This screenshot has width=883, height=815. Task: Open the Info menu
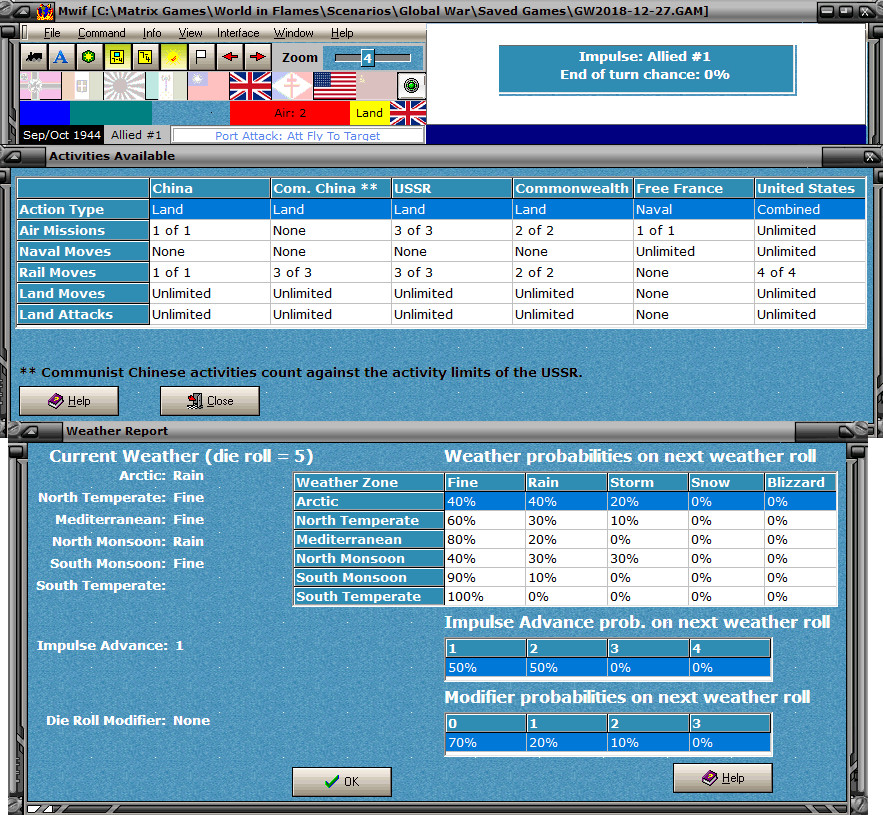pos(152,33)
